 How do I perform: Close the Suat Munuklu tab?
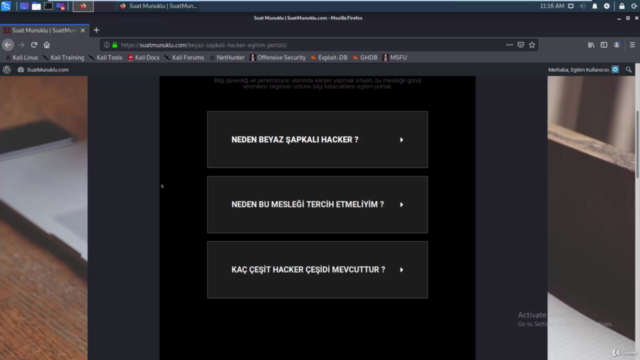point(83,31)
